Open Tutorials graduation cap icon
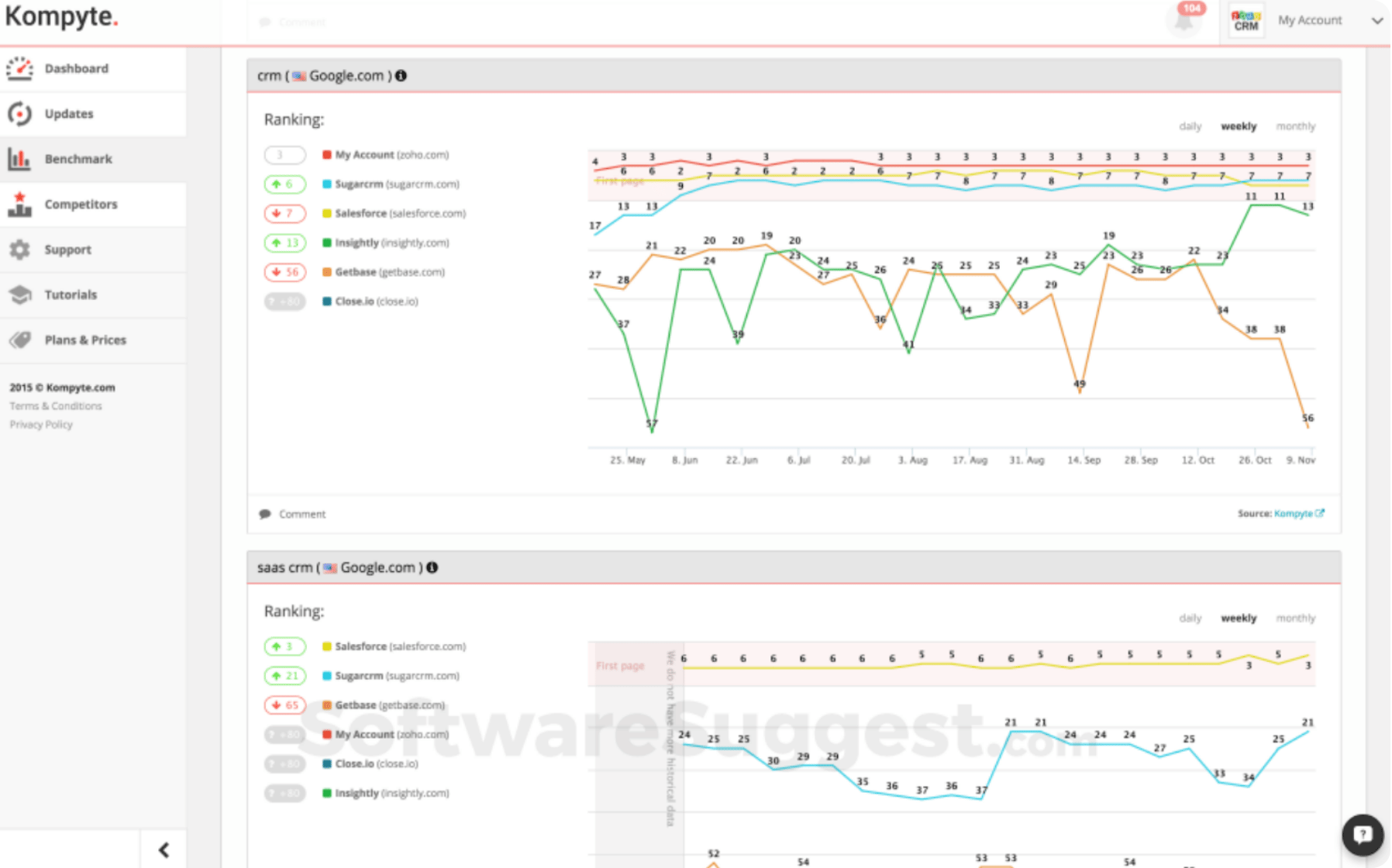Image resolution: width=1392 pixels, height=868 pixels. [x=20, y=294]
